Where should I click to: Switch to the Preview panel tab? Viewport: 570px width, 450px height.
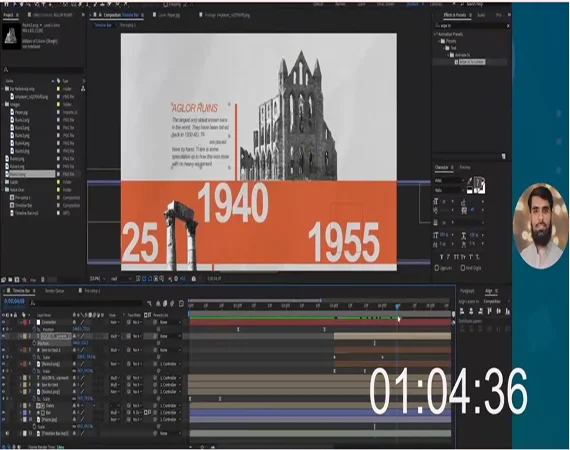click(x=465, y=167)
